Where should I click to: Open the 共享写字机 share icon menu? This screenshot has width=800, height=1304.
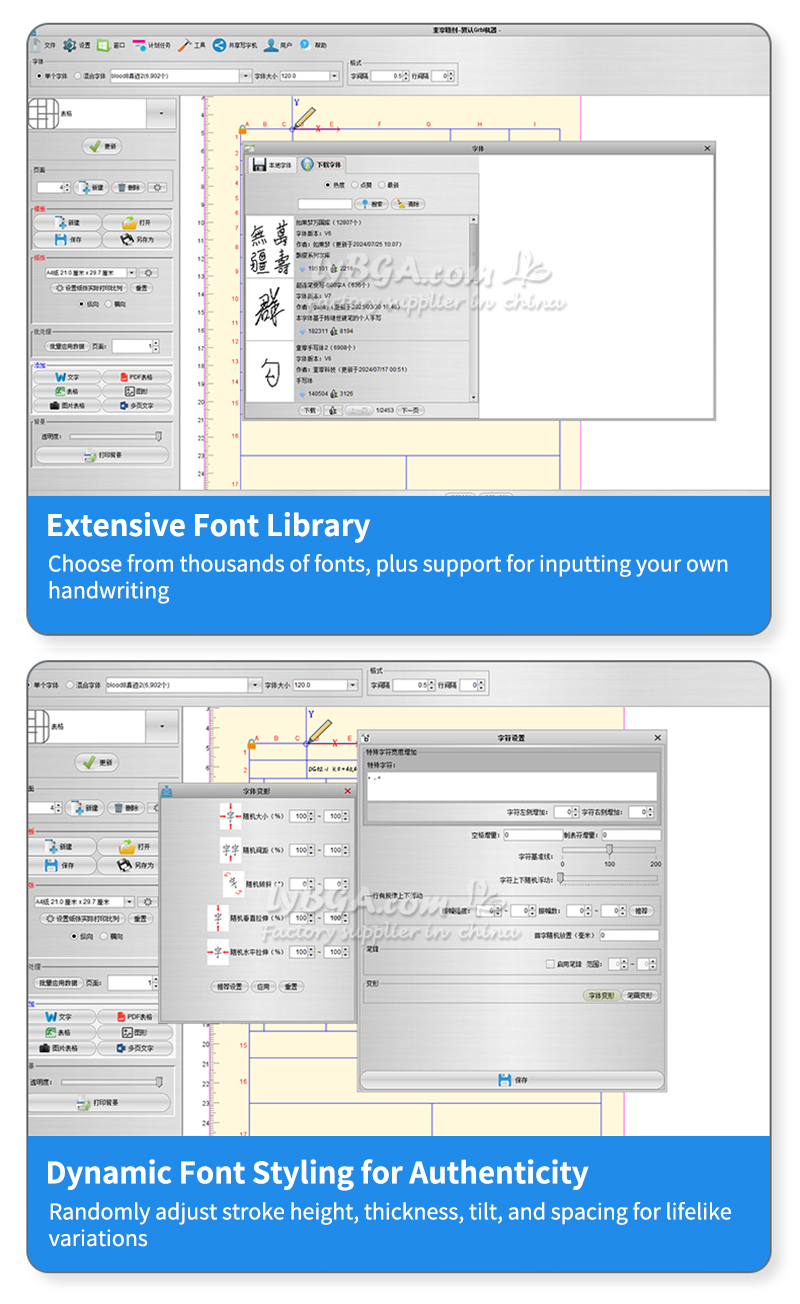pyautogui.click(x=219, y=45)
